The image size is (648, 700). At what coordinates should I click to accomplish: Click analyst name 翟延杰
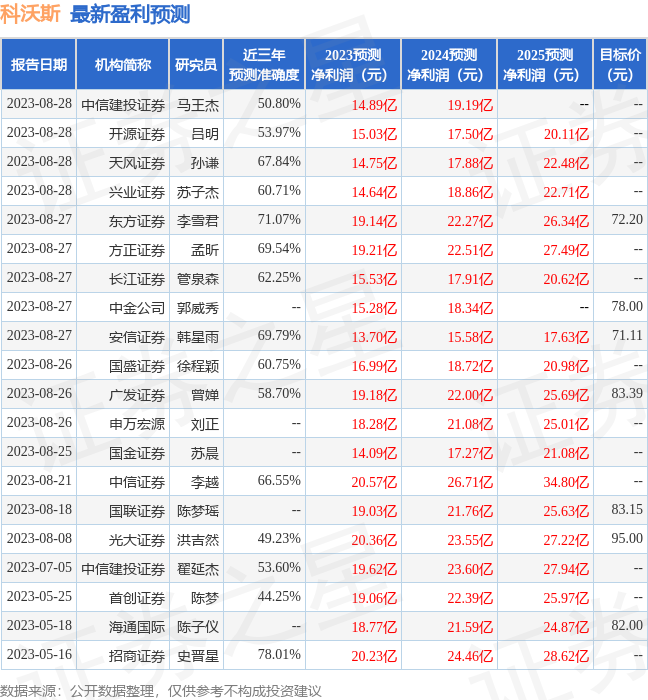[198, 569]
